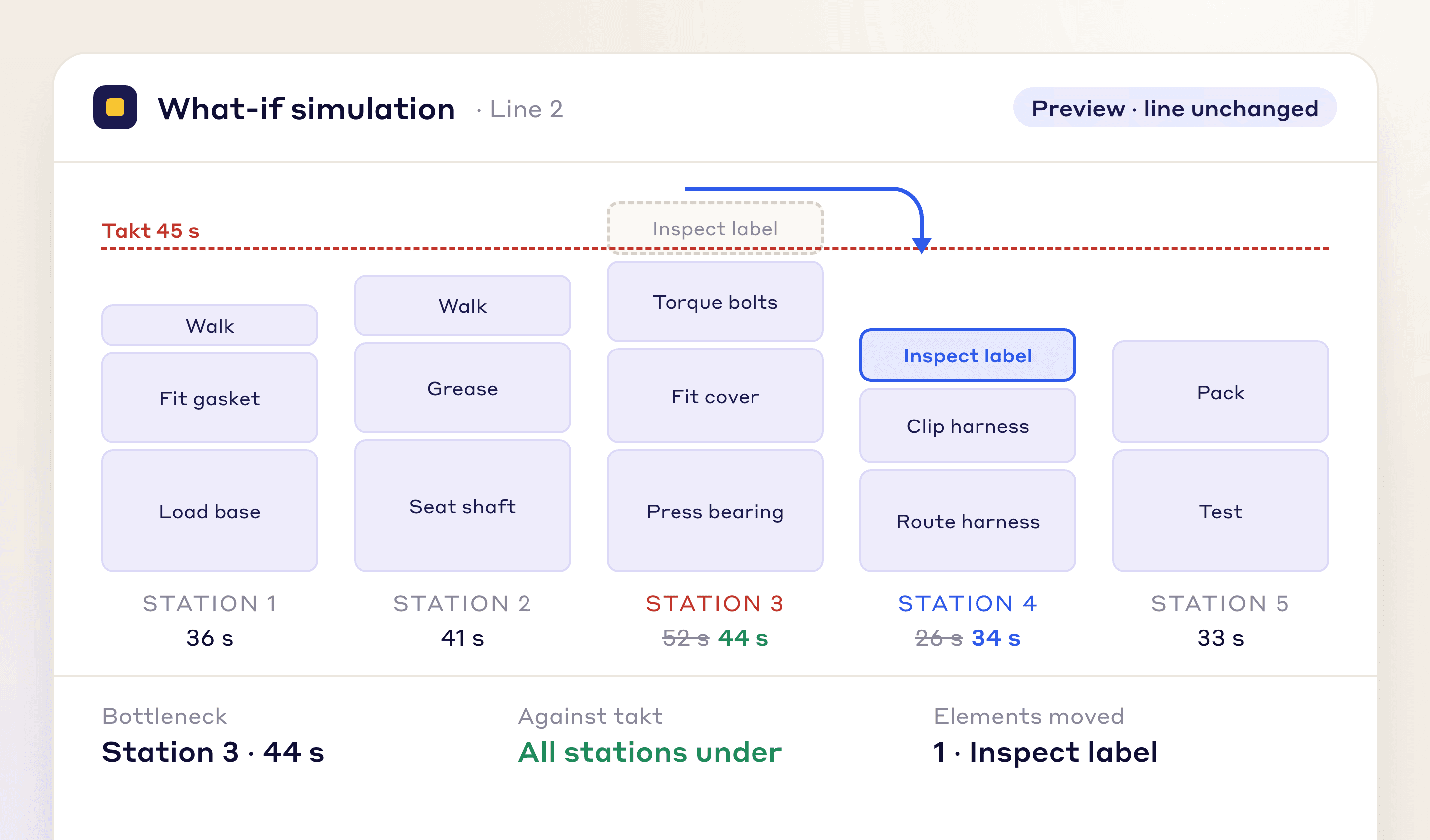Click the struck-through 26 s value
Screen dimensions: 1430x840
(939, 638)
